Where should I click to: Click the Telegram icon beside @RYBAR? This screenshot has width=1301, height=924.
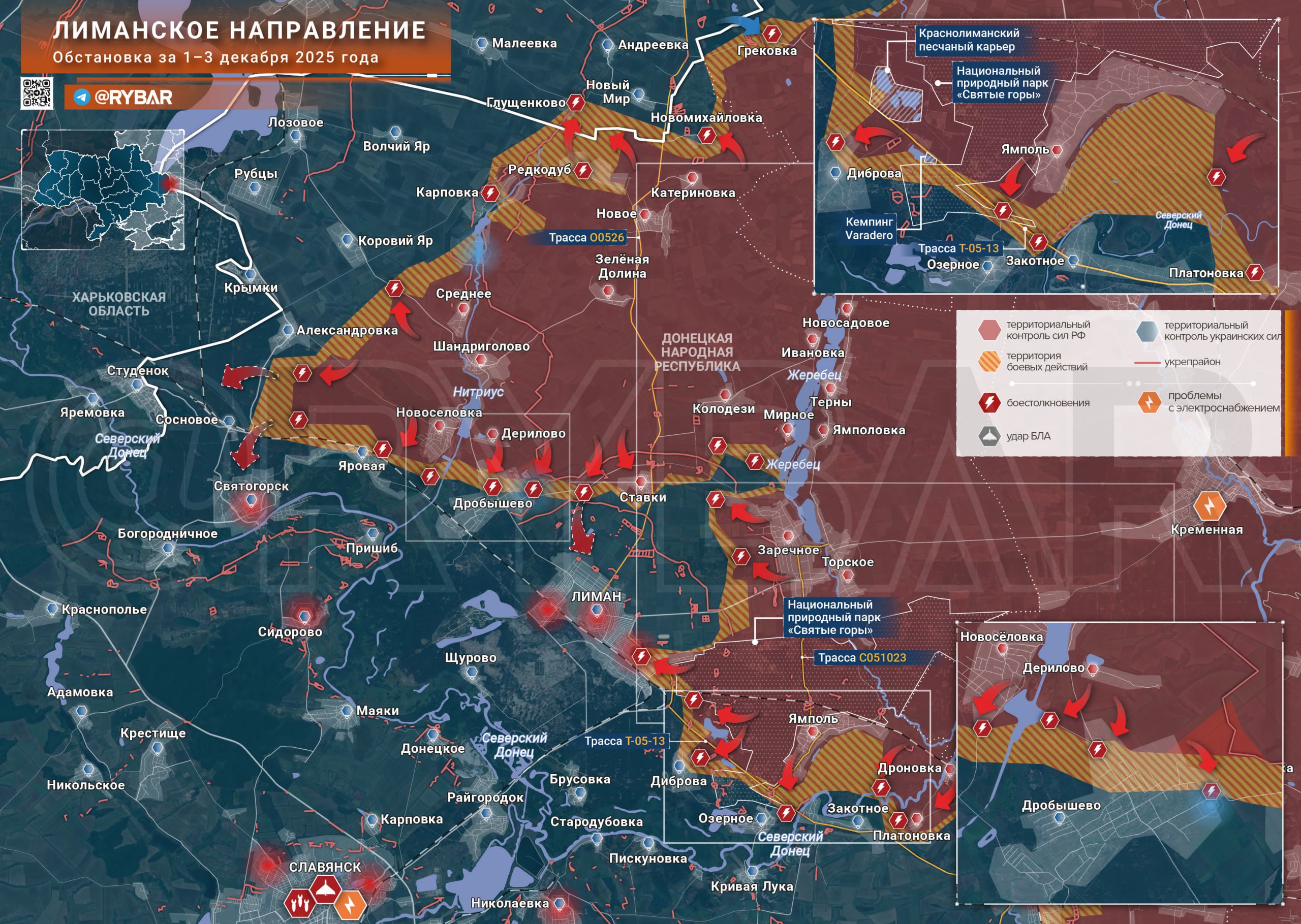point(82,98)
